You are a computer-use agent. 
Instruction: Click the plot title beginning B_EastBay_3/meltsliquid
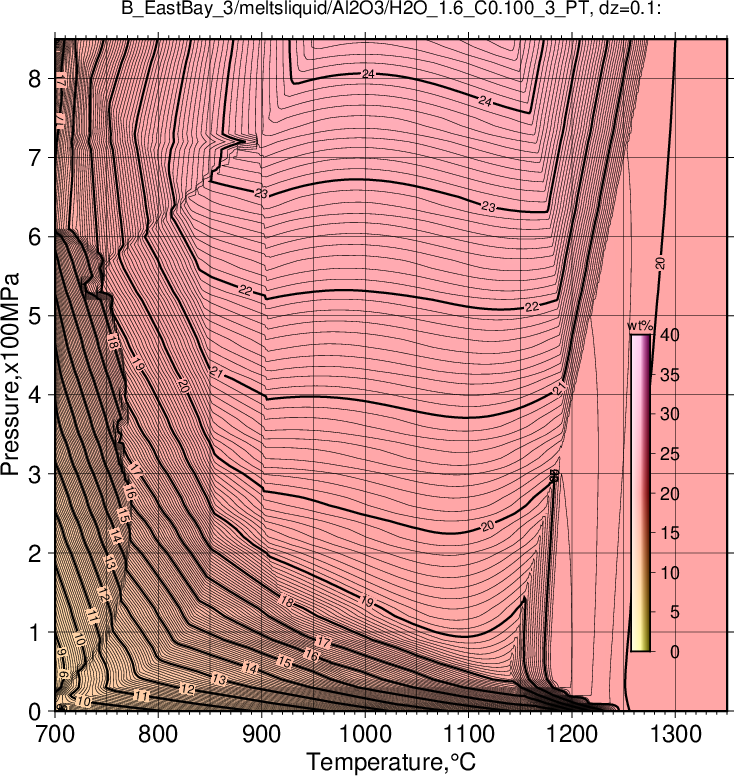pos(391,9)
